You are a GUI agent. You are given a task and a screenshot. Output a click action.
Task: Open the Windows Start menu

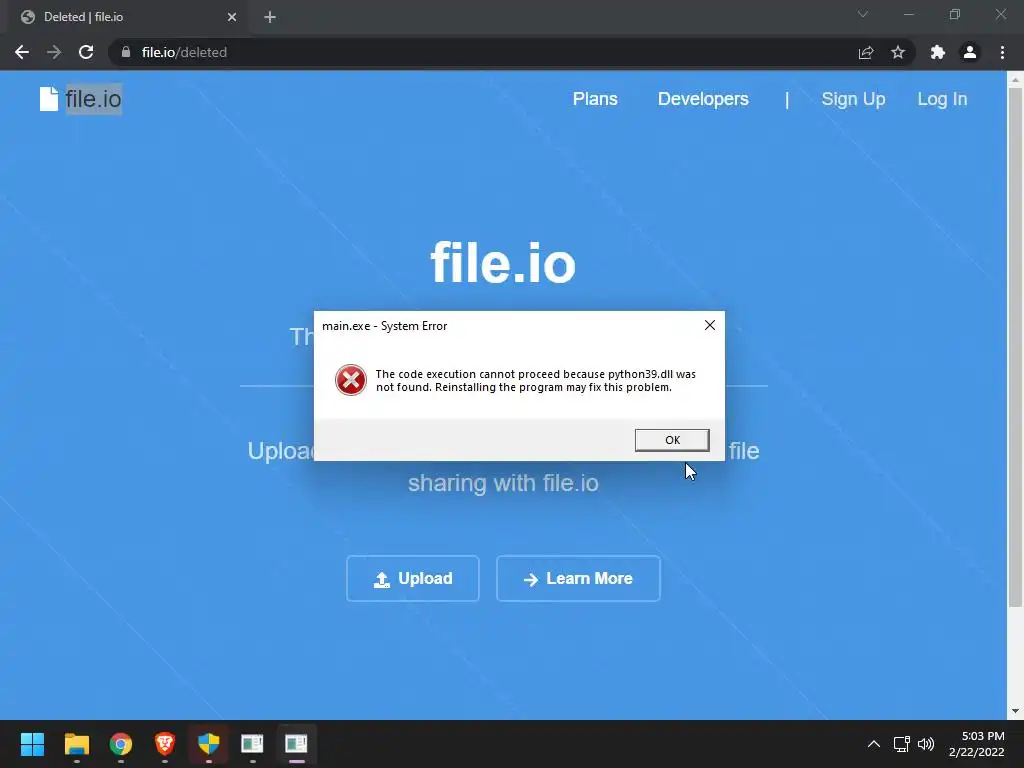(33, 744)
